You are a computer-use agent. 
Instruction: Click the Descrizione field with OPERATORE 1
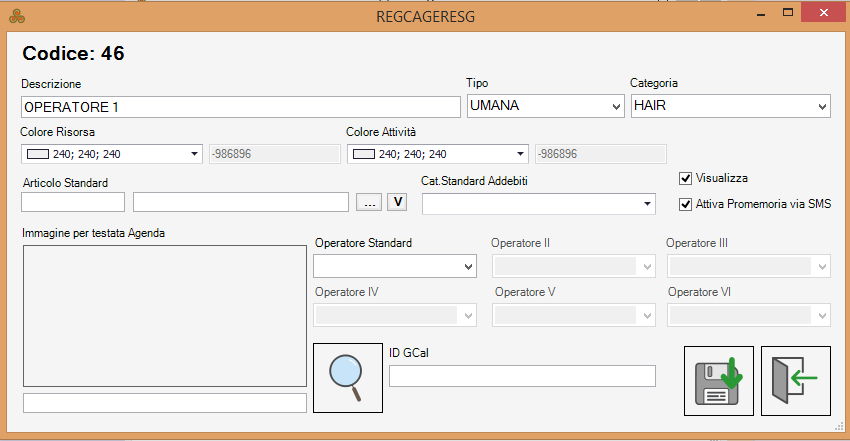point(240,107)
